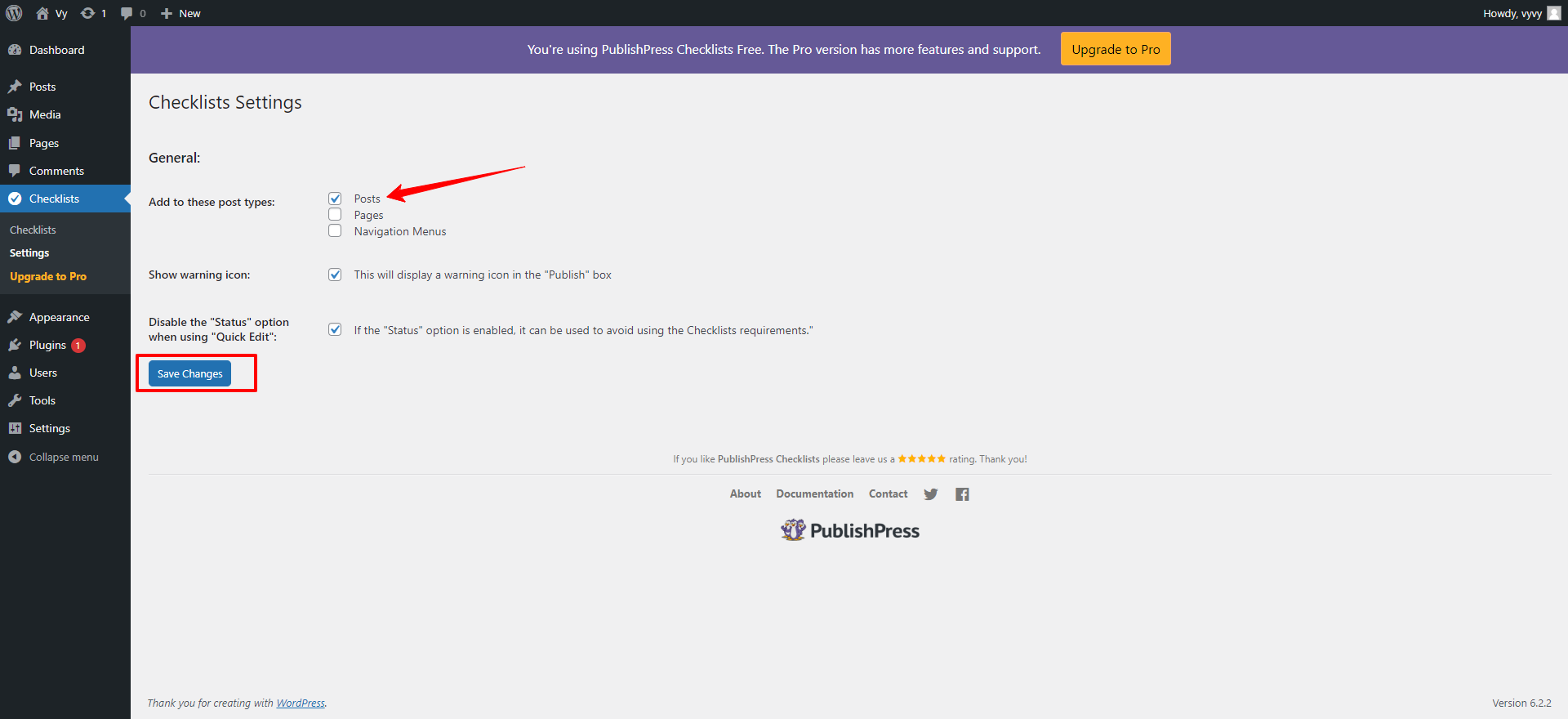Click the Dashboard gauge icon in sidebar
The width and height of the screenshot is (1568, 719).
(x=15, y=50)
